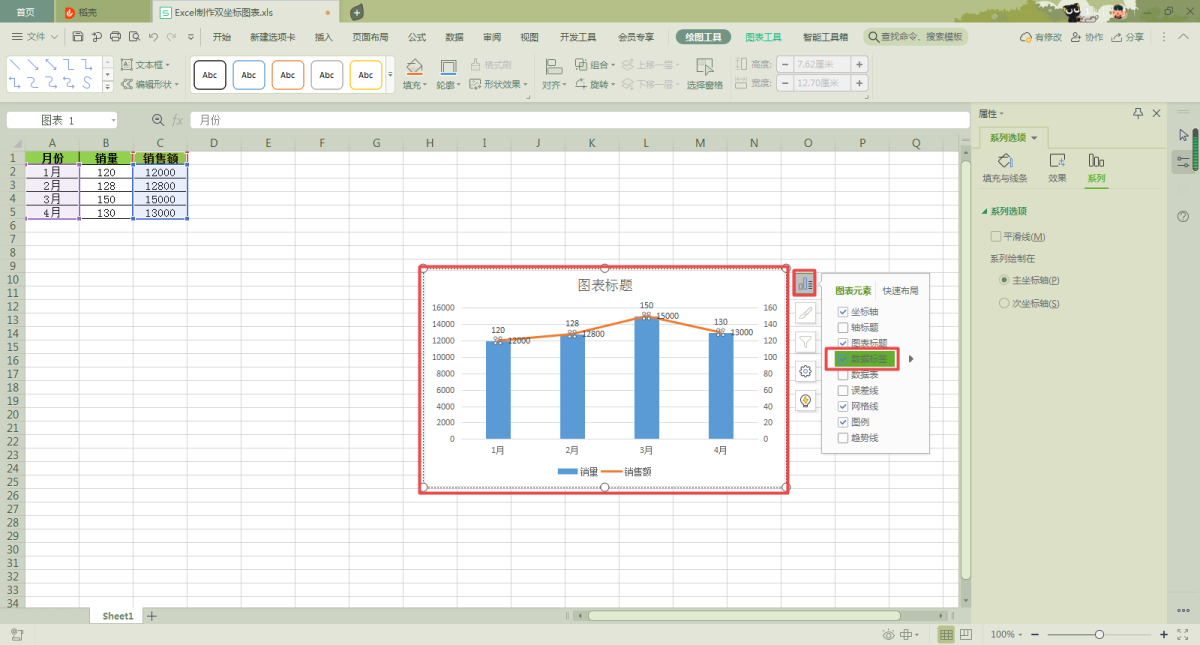Click the lightbulb suggestion icon beside chart
Image resolution: width=1200 pixels, height=645 pixels.
point(805,400)
